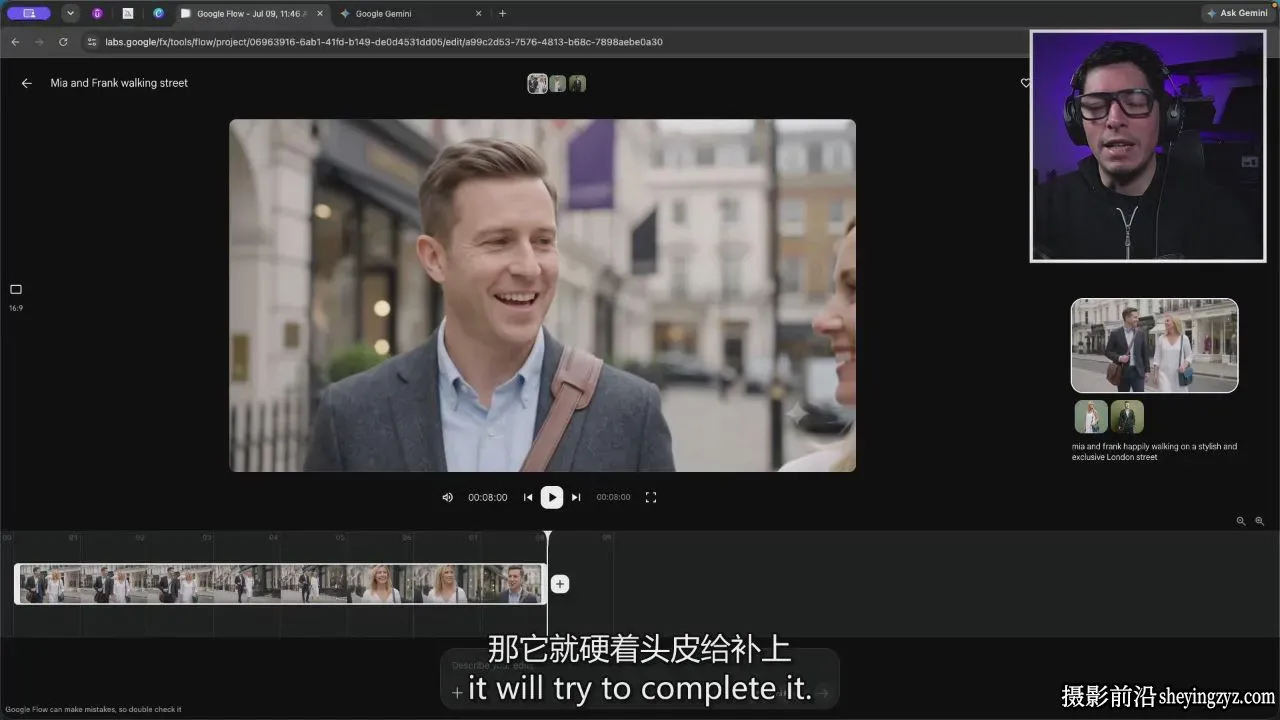The height and width of the screenshot is (720, 1280).
Task: Skip to next clip in player
Action: pyautogui.click(x=576, y=497)
